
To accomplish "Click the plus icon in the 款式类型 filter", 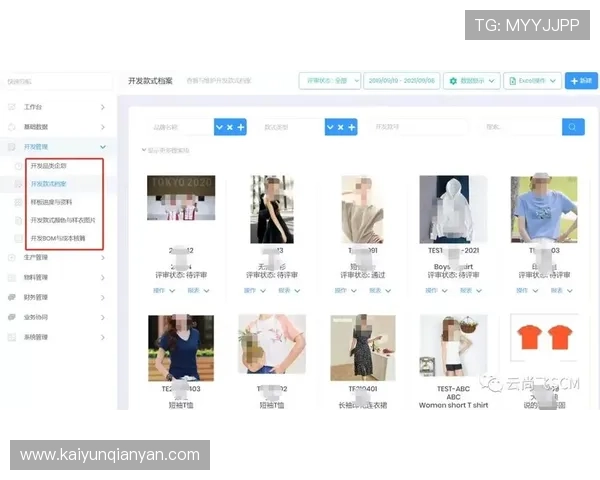I will pyautogui.click(x=351, y=127).
